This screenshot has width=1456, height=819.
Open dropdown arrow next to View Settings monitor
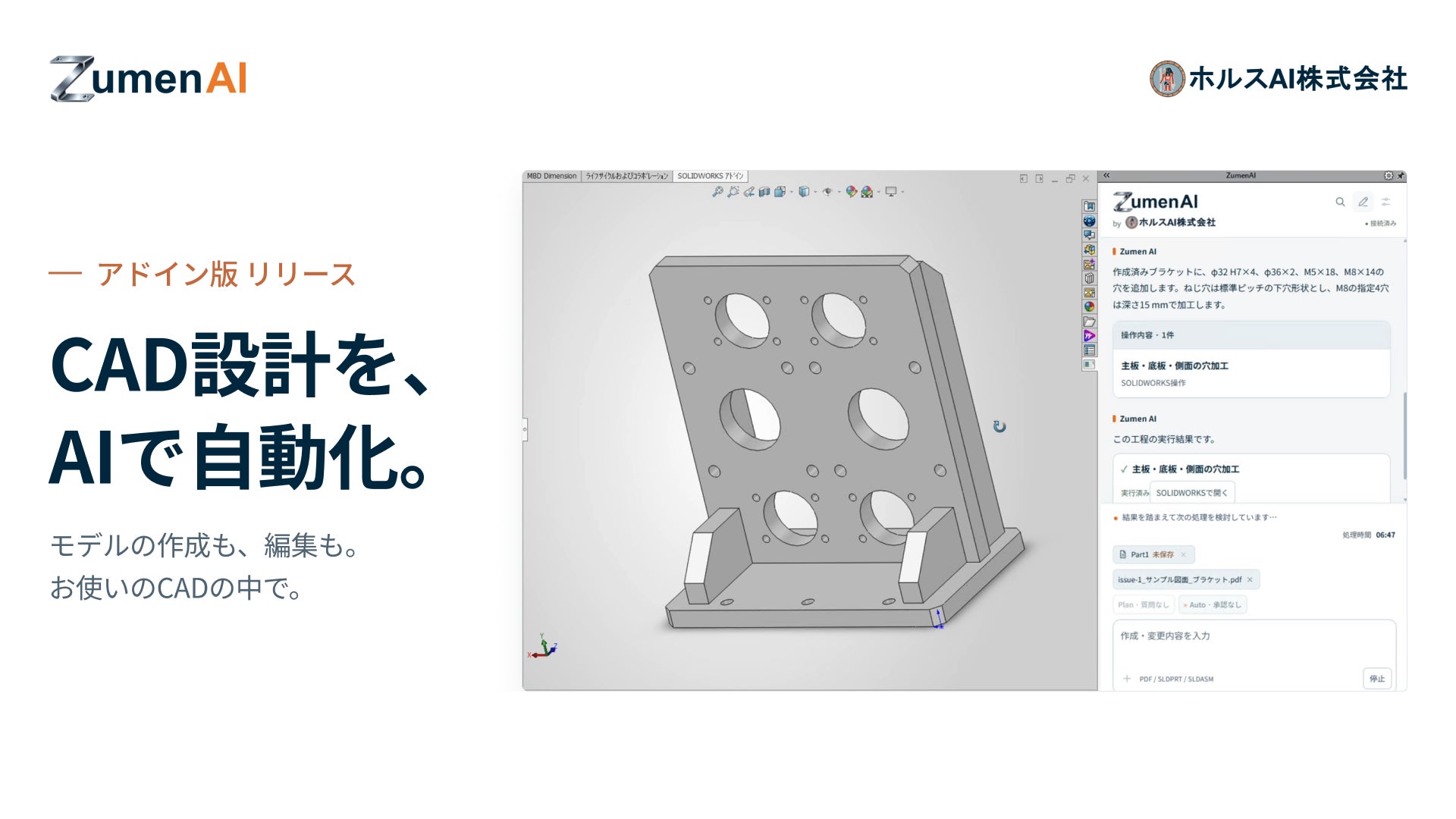click(902, 192)
